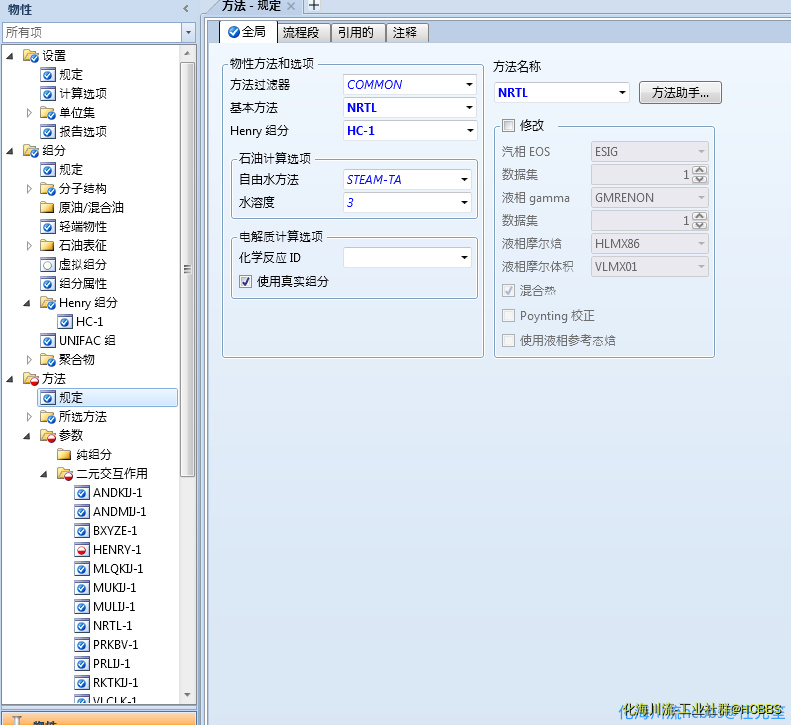Click the 方法助手 button
This screenshot has height=725, width=791.
[x=680, y=93]
